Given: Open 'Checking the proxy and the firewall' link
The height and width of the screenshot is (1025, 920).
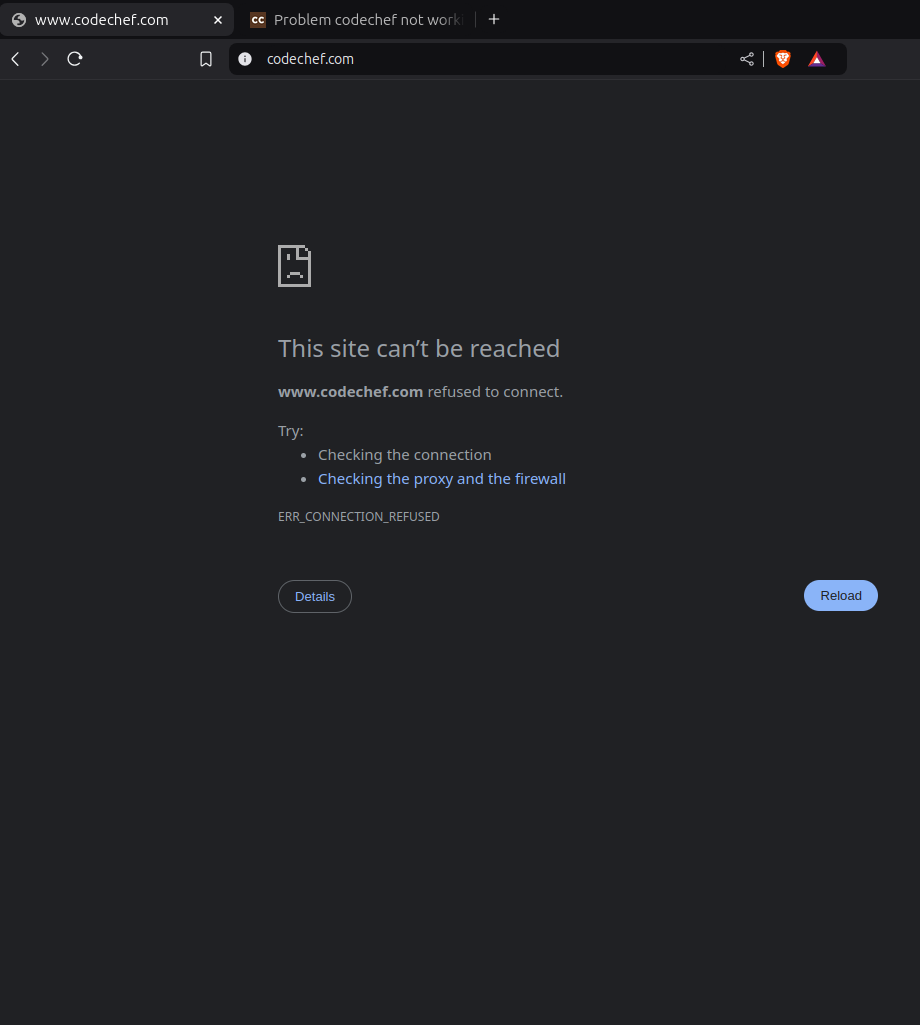Looking at the screenshot, I should tap(442, 479).
